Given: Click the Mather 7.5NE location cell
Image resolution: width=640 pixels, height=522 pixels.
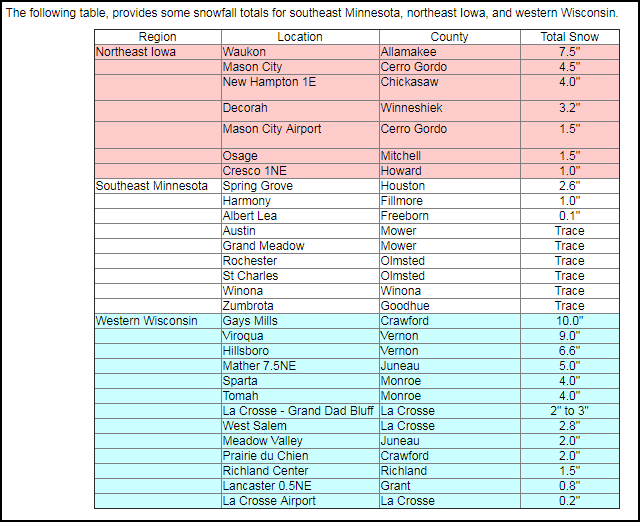Looking at the screenshot, I should [300, 366].
